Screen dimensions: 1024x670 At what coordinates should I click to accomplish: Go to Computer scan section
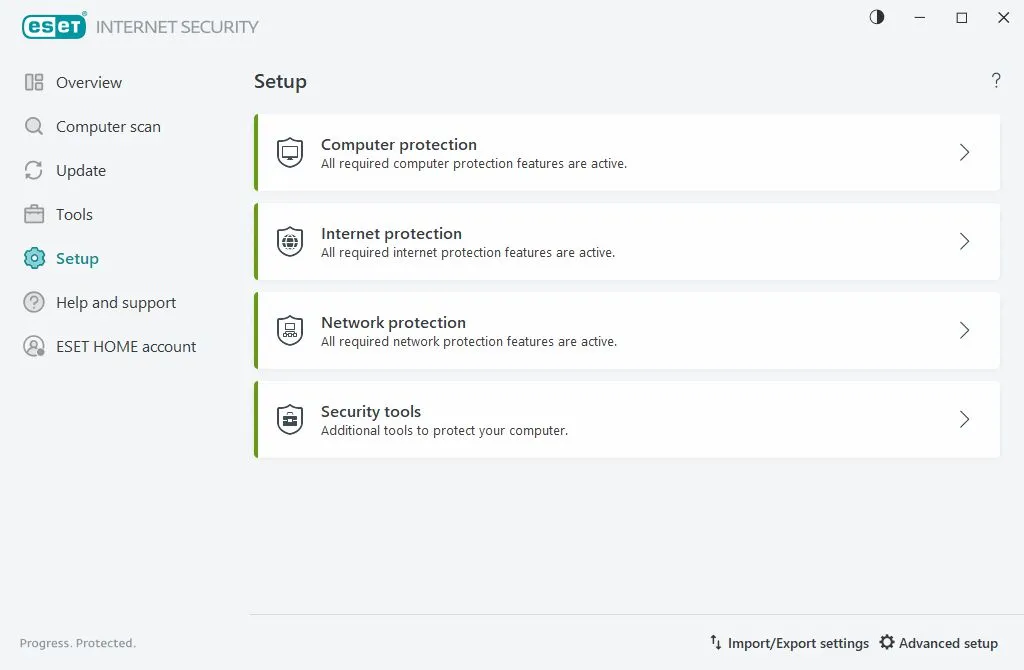108,127
